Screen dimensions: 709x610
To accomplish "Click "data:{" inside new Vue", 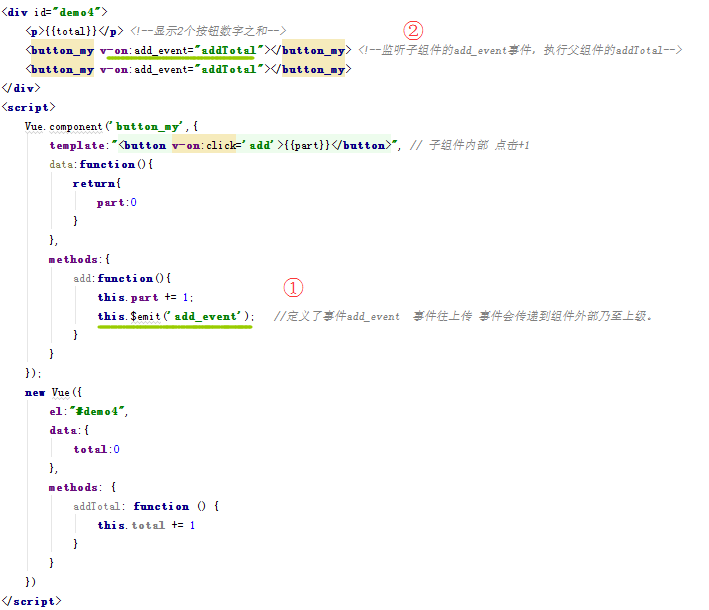I will 69,430.
